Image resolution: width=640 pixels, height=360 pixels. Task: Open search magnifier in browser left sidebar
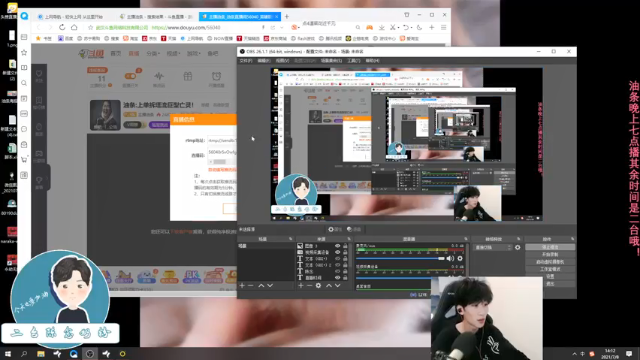[24, 83]
